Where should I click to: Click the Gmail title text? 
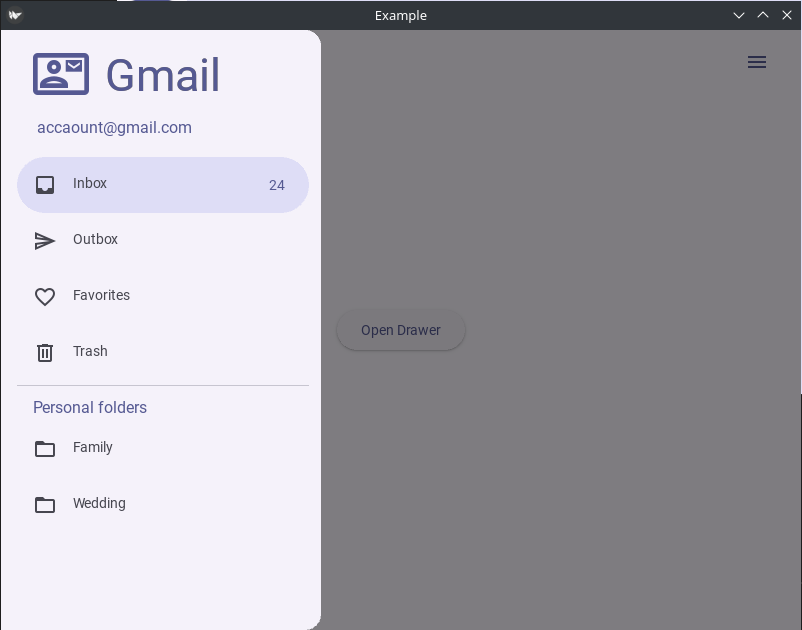(163, 75)
